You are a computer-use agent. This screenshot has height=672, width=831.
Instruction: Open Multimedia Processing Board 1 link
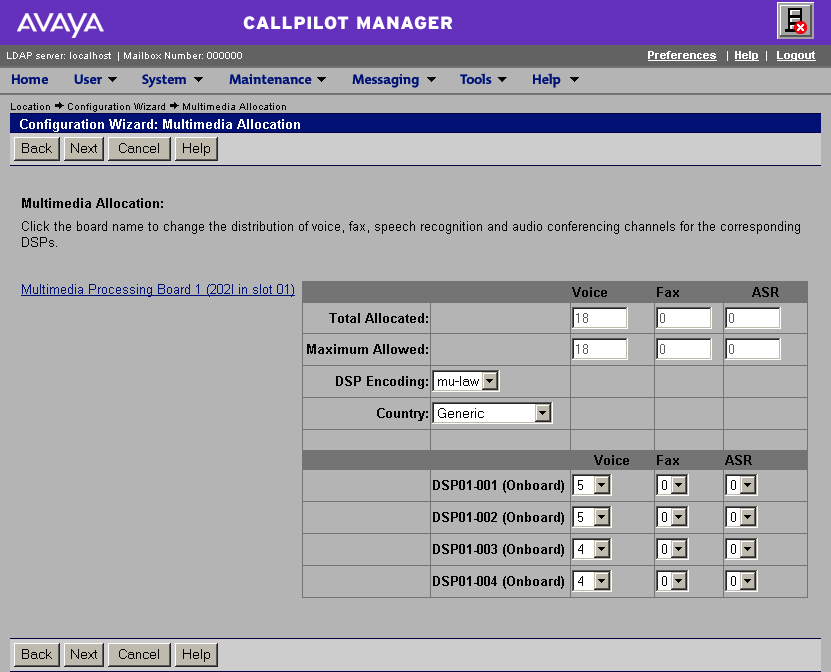(158, 289)
